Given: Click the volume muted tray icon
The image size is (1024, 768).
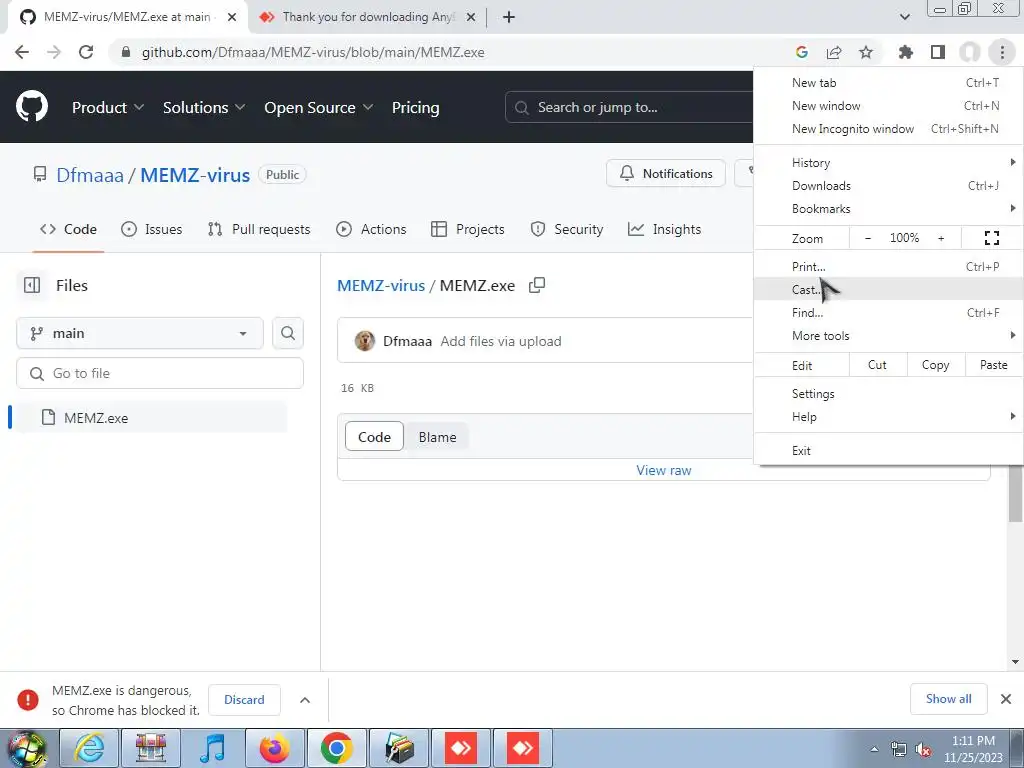Looking at the screenshot, I should coord(923,750).
